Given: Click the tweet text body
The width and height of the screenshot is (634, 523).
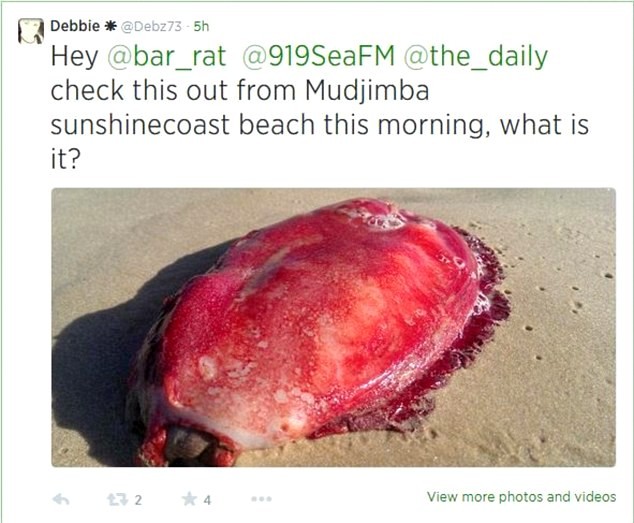Looking at the screenshot, I should (x=319, y=107).
